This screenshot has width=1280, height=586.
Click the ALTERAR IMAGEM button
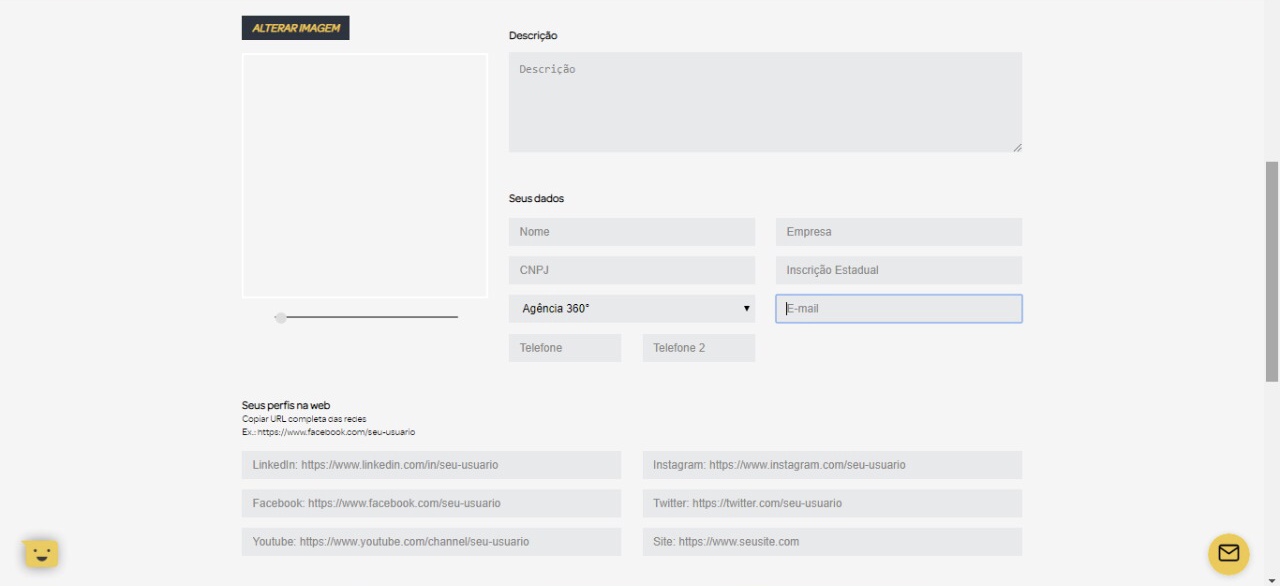(x=295, y=28)
